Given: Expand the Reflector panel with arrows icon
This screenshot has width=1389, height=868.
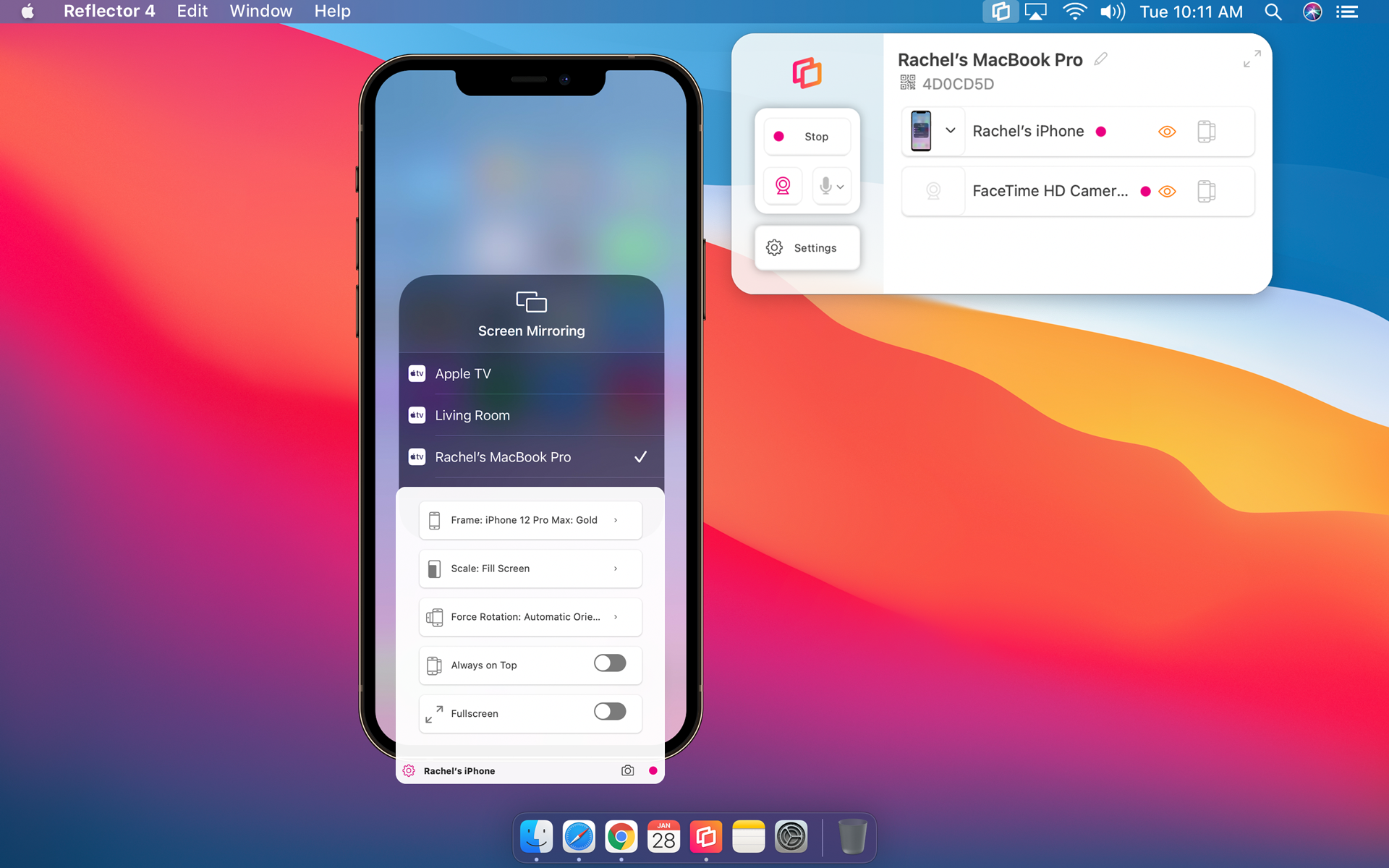Looking at the screenshot, I should point(1252,59).
